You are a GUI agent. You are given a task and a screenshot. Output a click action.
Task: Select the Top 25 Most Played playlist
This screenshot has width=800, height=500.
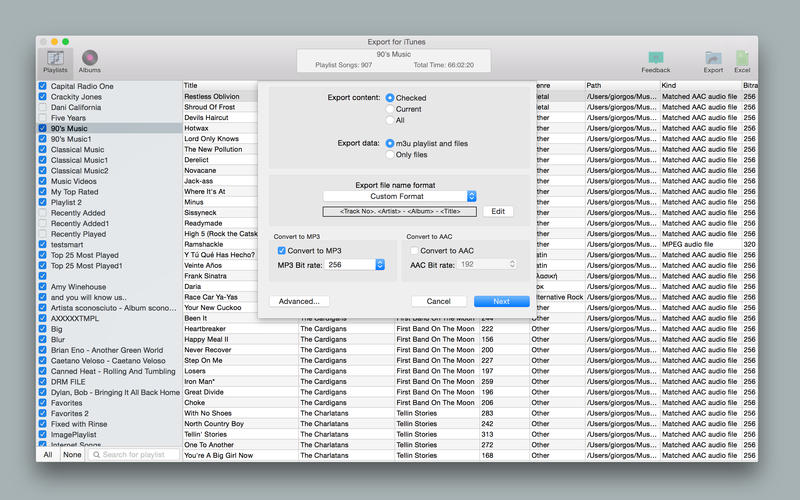coord(85,255)
